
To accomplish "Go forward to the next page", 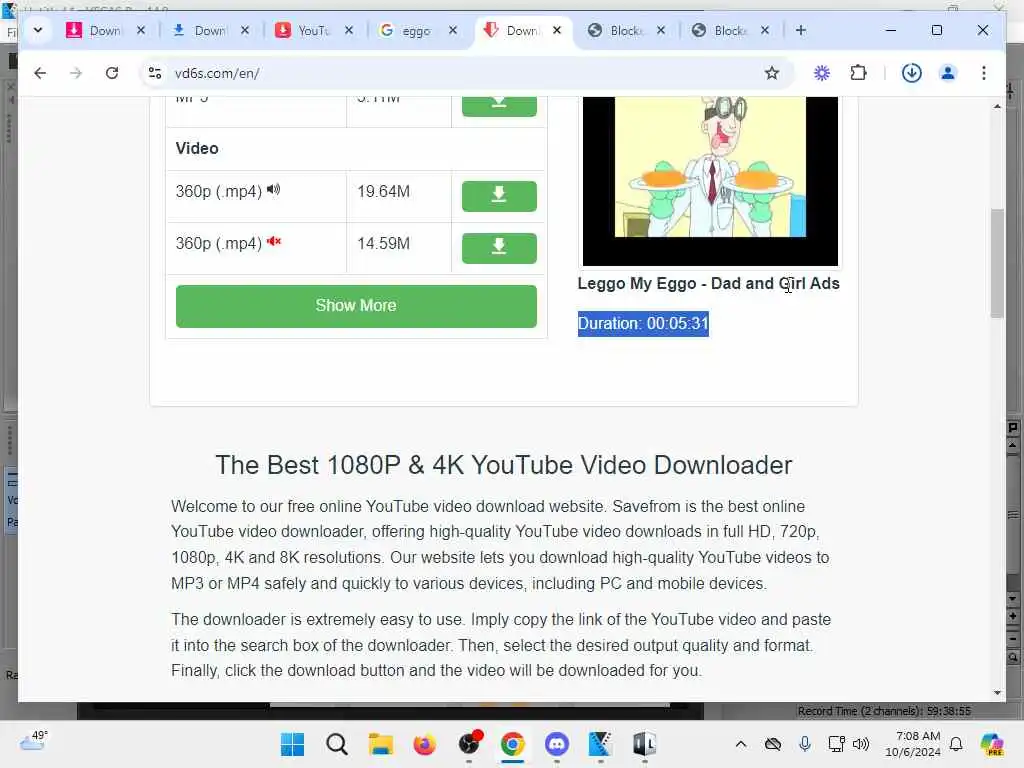I will 76,73.
